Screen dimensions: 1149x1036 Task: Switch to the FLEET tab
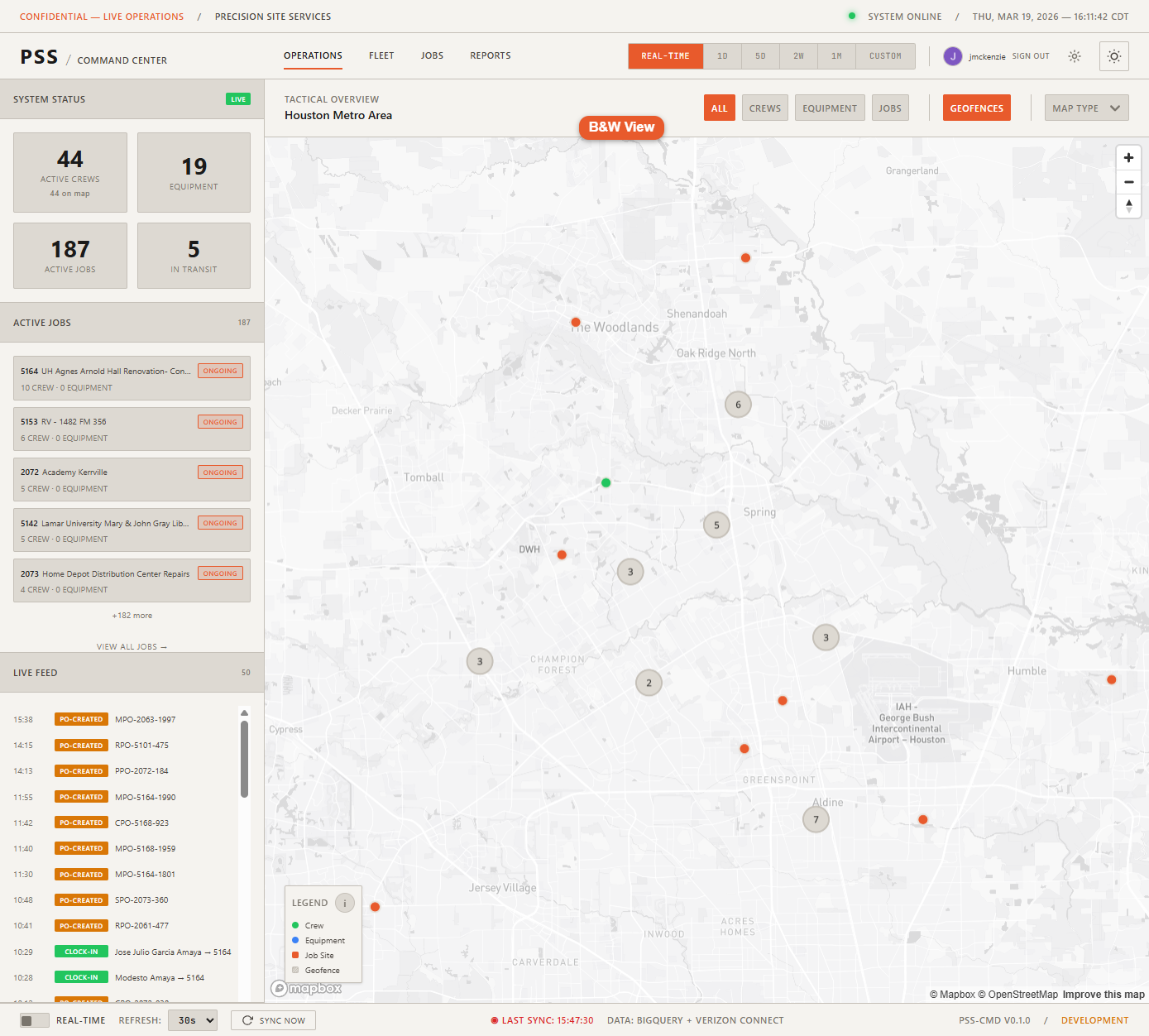coord(381,56)
